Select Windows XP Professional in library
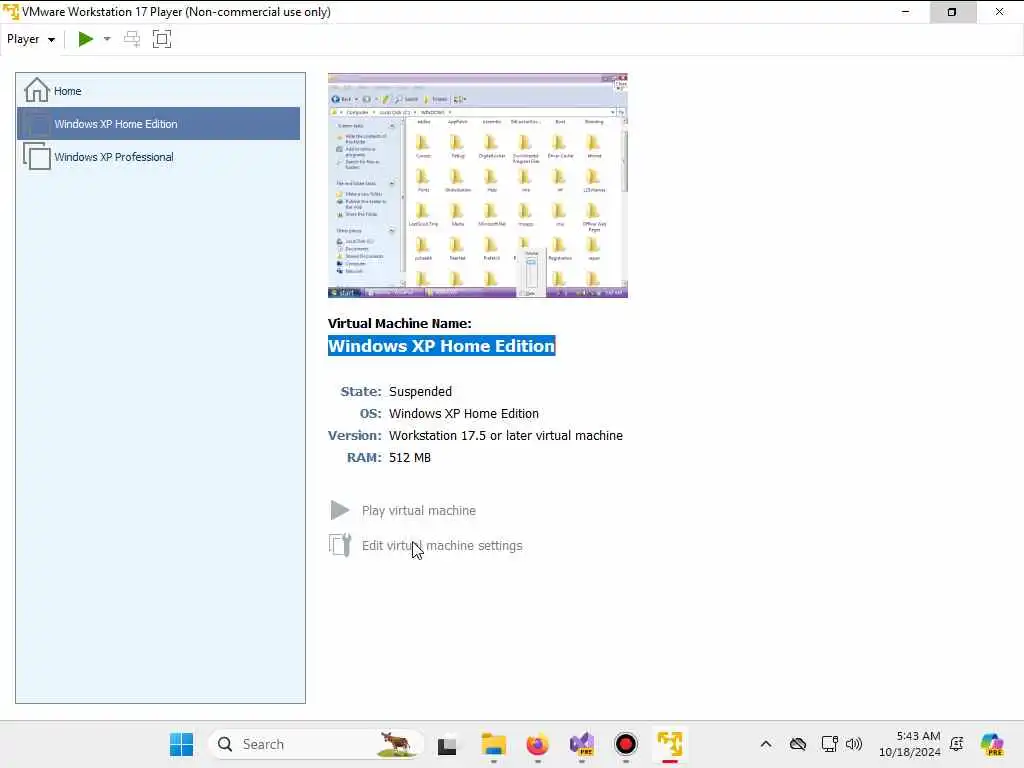Screen dimensions: 1024x768 (x=158, y=157)
